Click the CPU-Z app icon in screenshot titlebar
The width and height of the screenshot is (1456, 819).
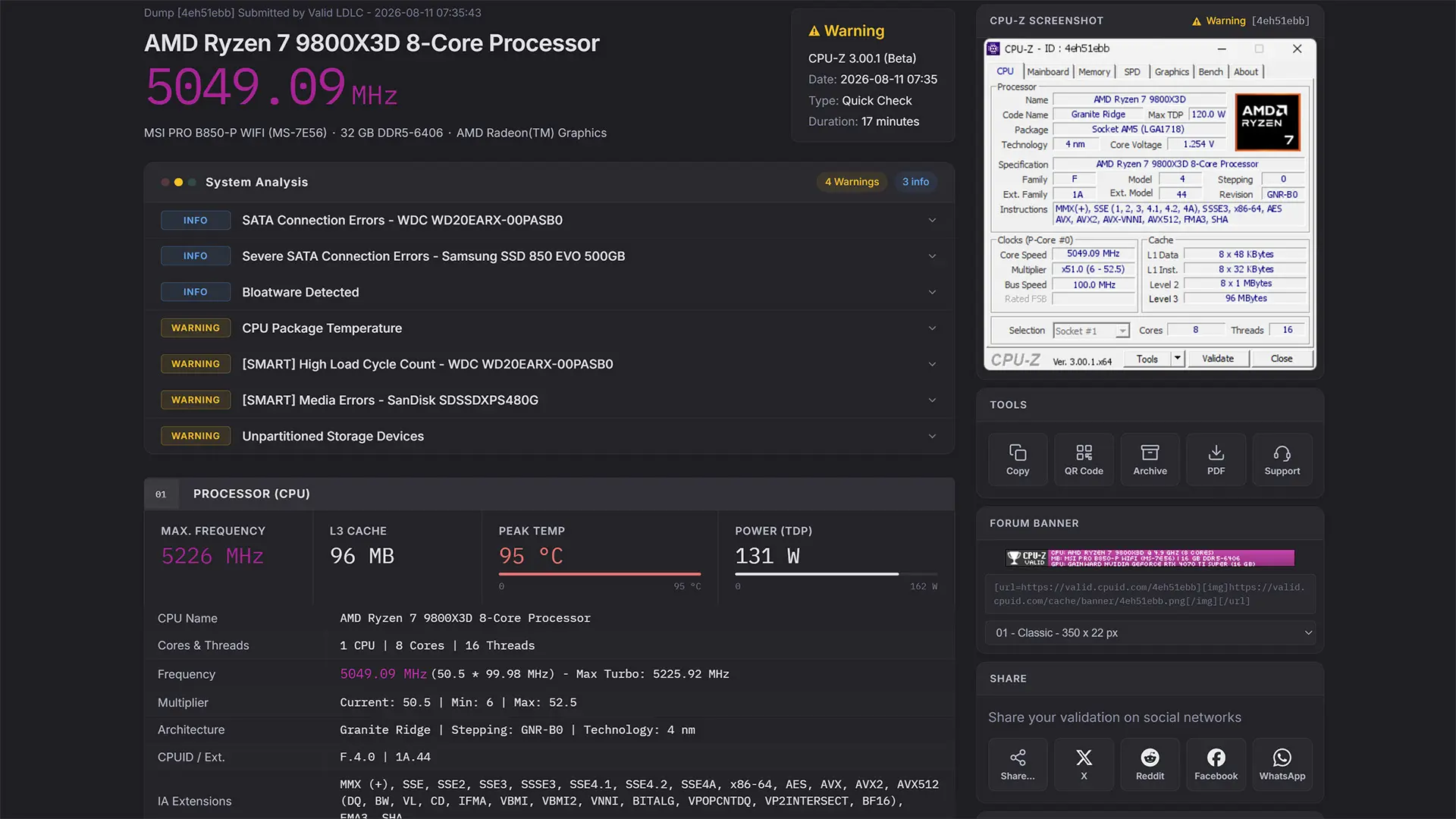point(993,49)
